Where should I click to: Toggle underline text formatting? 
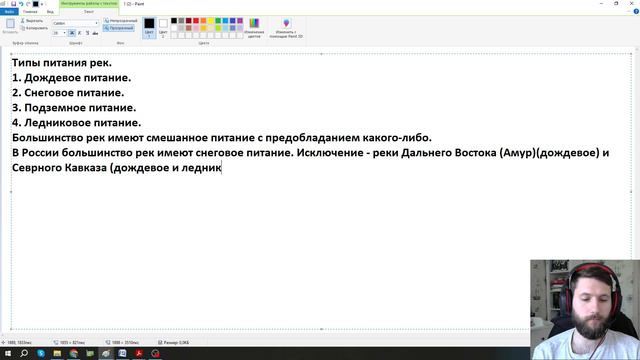coord(87,33)
